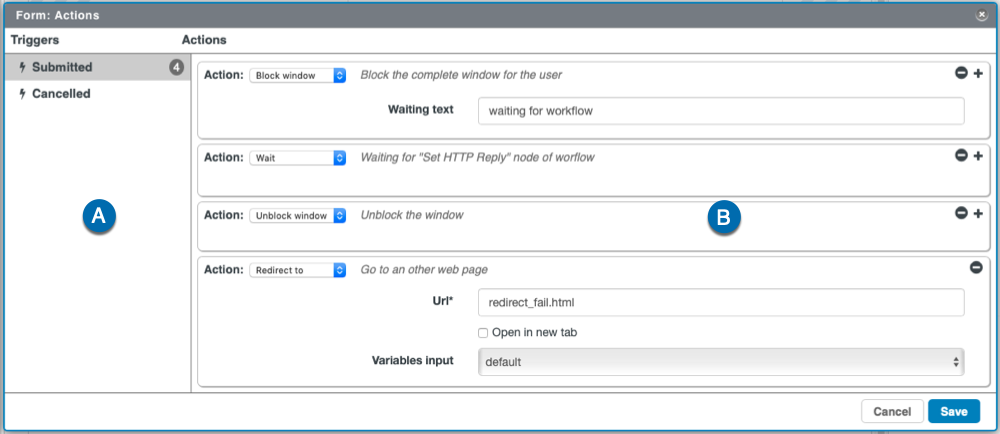1000x434 pixels.
Task: Open the Redirect to action dropdown
Action: (x=297, y=270)
